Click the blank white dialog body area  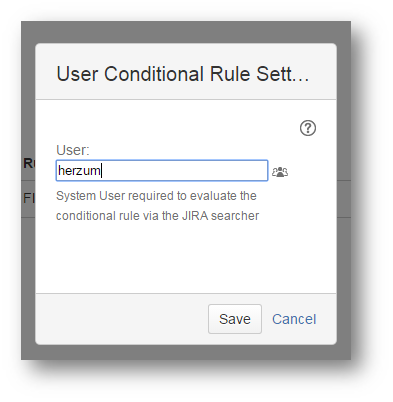pyautogui.click(x=186, y=258)
